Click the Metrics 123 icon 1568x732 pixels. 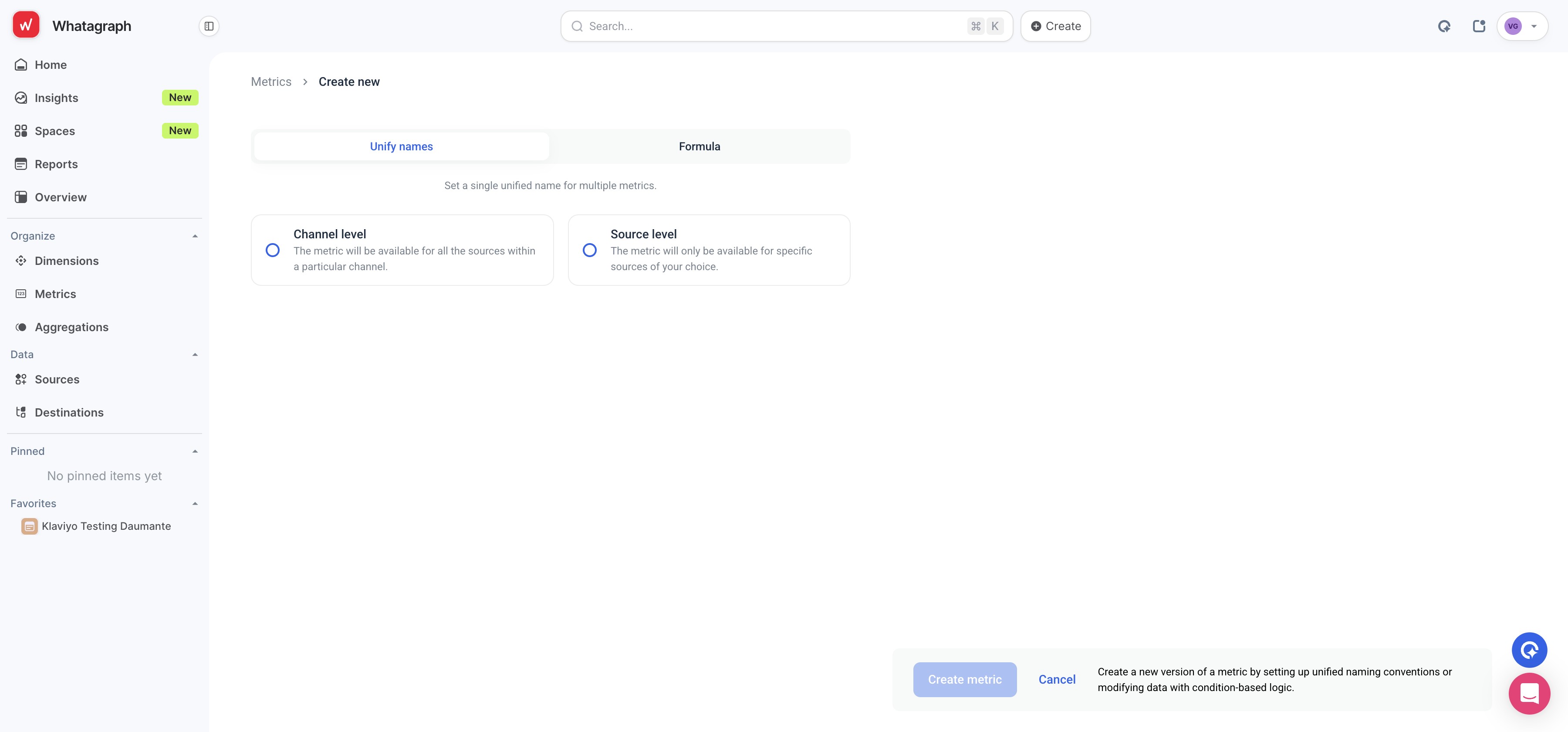[x=21, y=294]
